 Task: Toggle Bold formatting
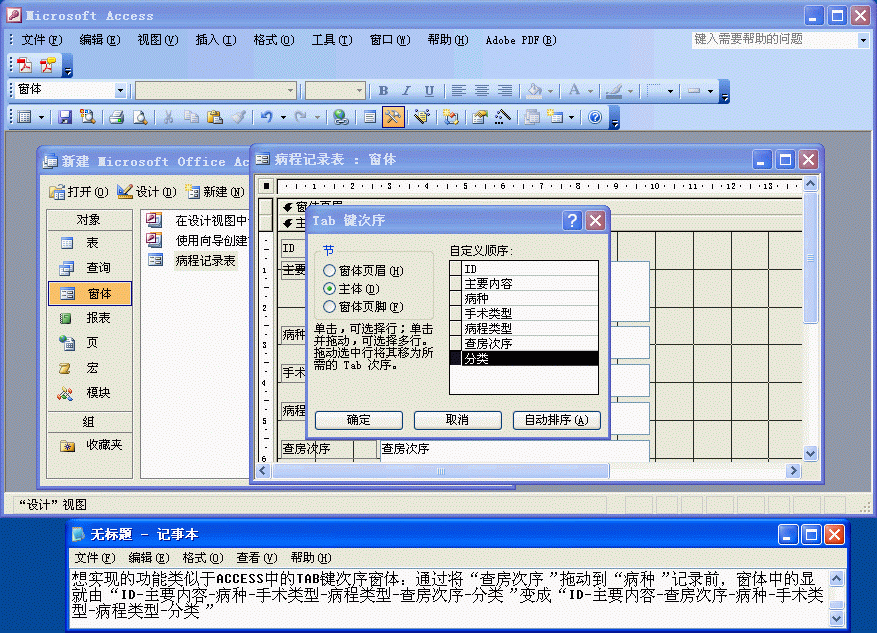pos(383,91)
